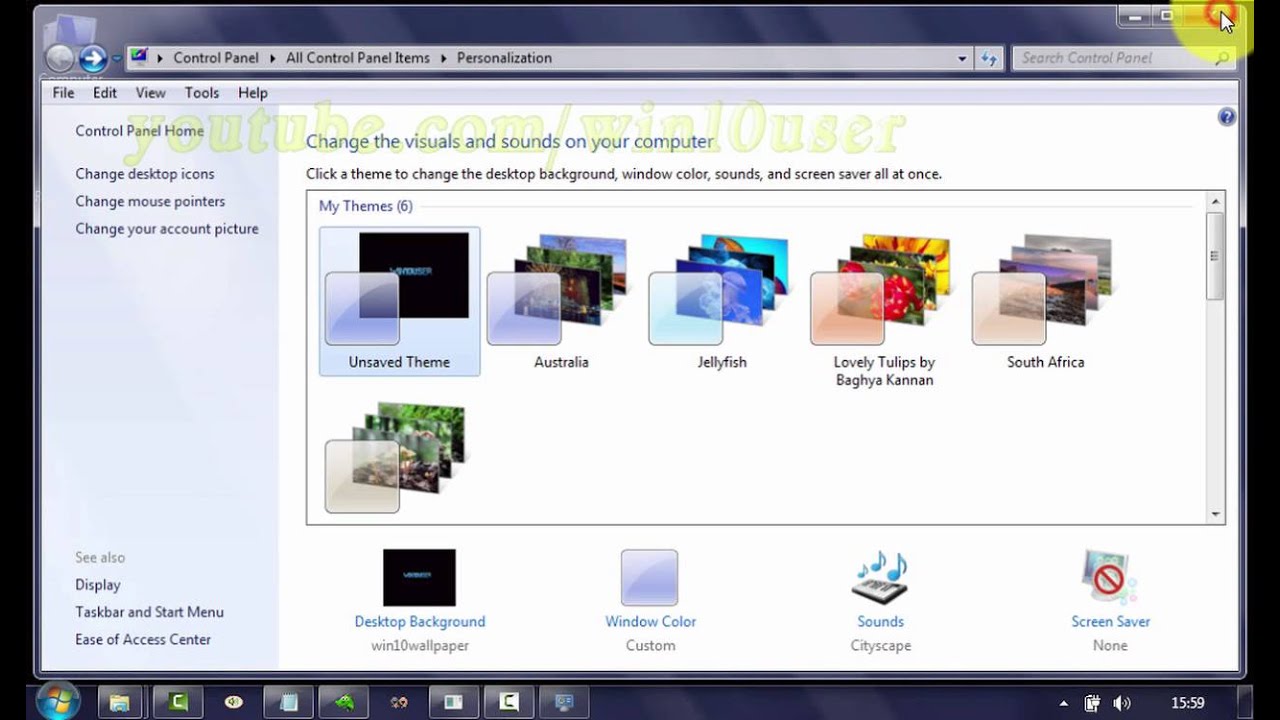This screenshot has height=720, width=1280.
Task: Open Ease of Access Center
Action: [143, 639]
